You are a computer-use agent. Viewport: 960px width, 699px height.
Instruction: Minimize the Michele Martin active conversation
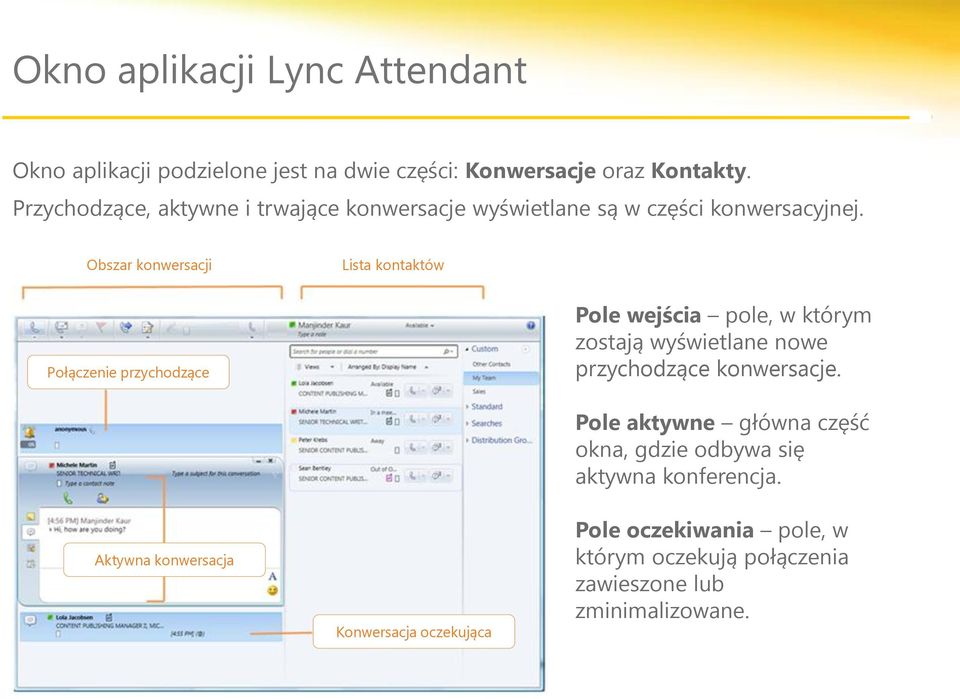pyautogui.click(x=259, y=460)
